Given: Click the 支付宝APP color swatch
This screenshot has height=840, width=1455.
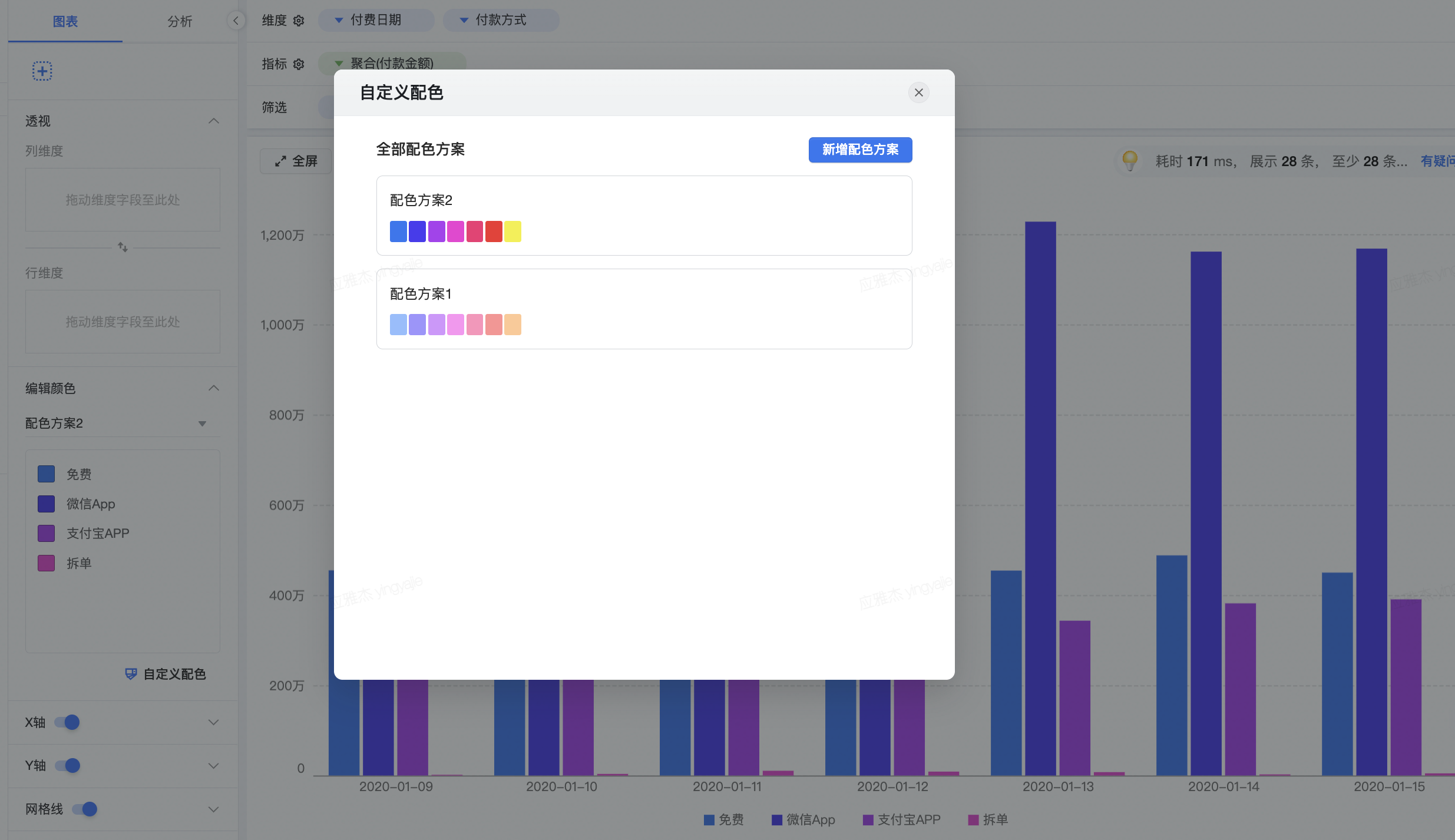Looking at the screenshot, I should tap(46, 534).
